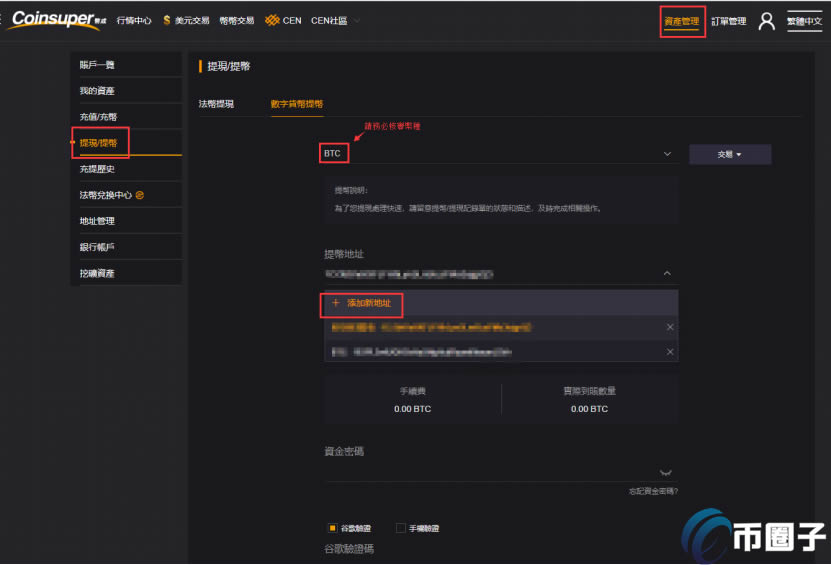Expand the CEN社區 menu arrow
The image size is (831, 565).
[357, 21]
